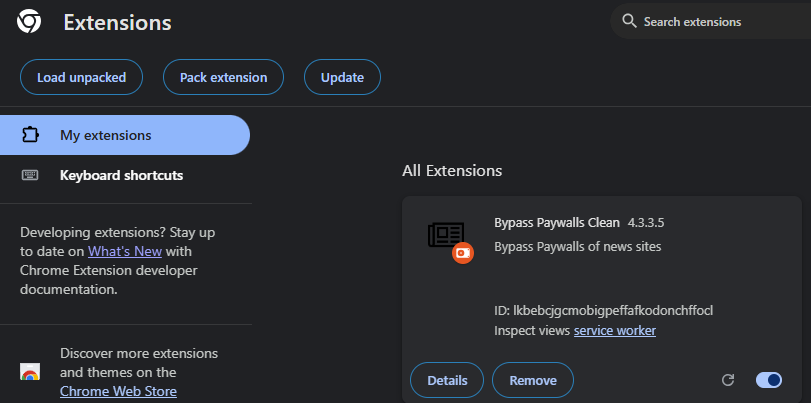Click the Bypass Paywalls Clean newspaper icon
Image resolution: width=811 pixels, height=403 pixels.
(446, 235)
